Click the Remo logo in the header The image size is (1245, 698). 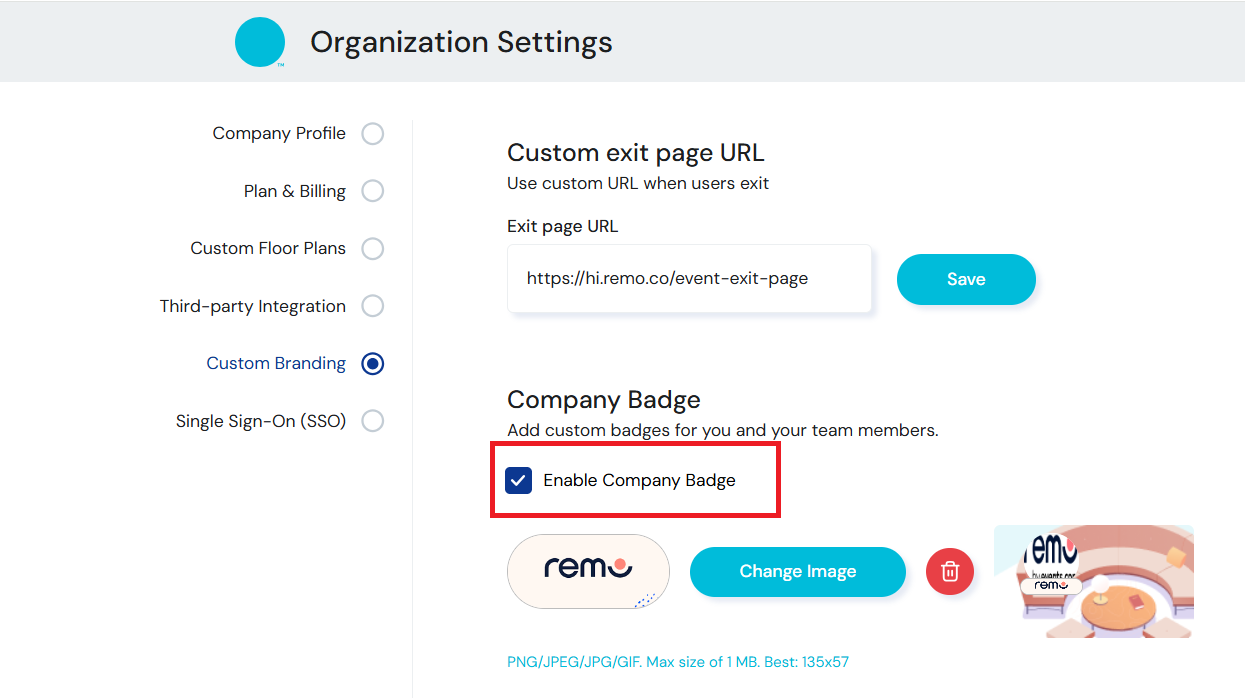260,41
